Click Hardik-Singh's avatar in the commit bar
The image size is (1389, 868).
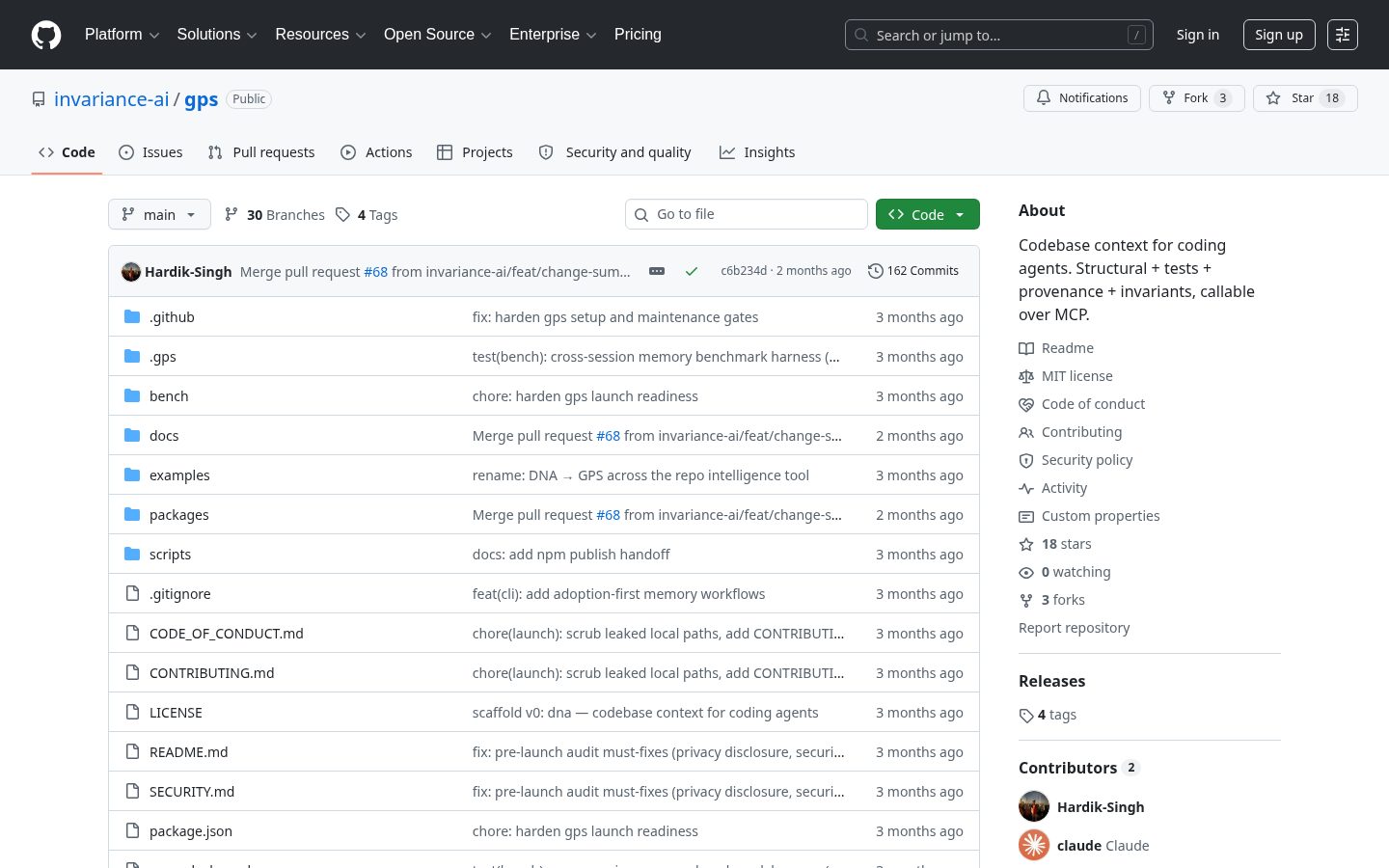click(x=131, y=271)
